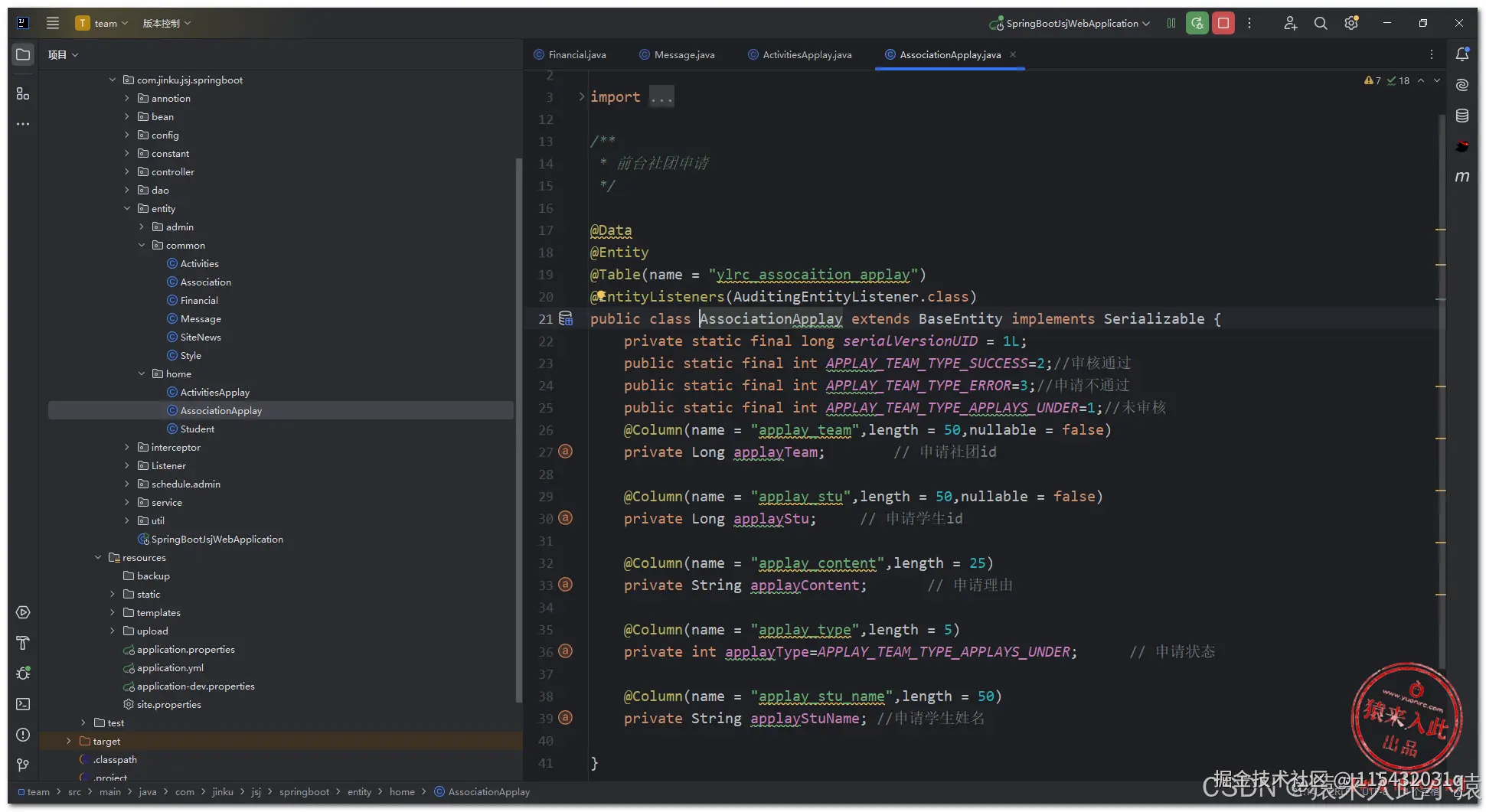Image resolution: width=1486 pixels, height=812 pixels.
Task: Open the IDE settings gear icon
Action: point(1351,23)
